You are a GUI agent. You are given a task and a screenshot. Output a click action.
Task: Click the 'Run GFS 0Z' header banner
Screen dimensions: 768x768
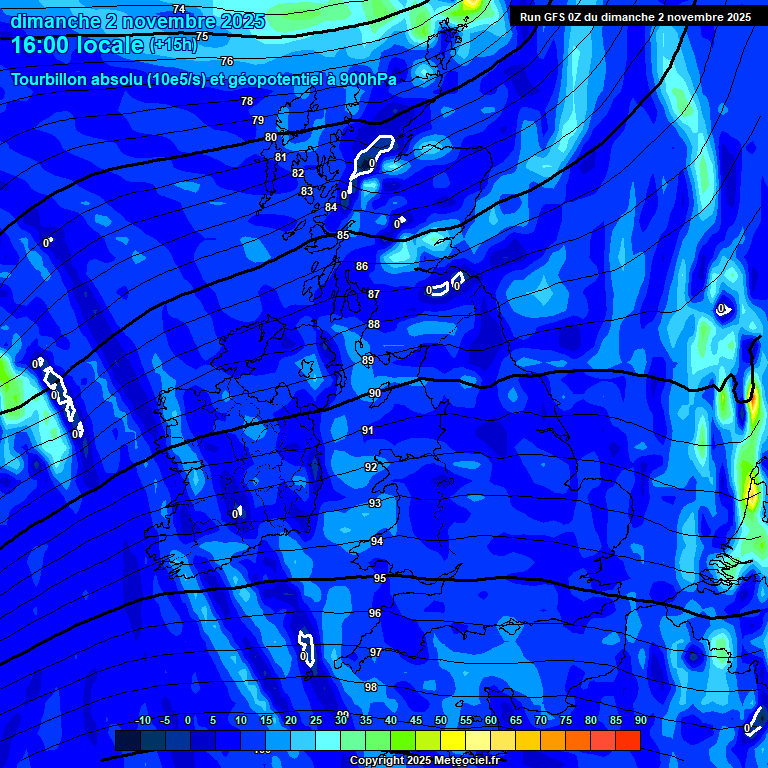(635, 17)
